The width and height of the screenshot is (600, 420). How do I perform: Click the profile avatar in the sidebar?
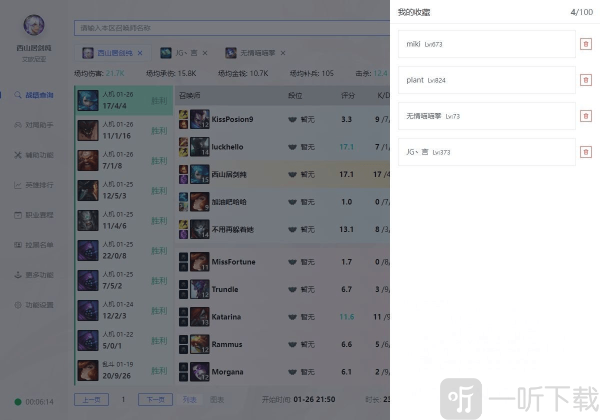click(x=34, y=25)
